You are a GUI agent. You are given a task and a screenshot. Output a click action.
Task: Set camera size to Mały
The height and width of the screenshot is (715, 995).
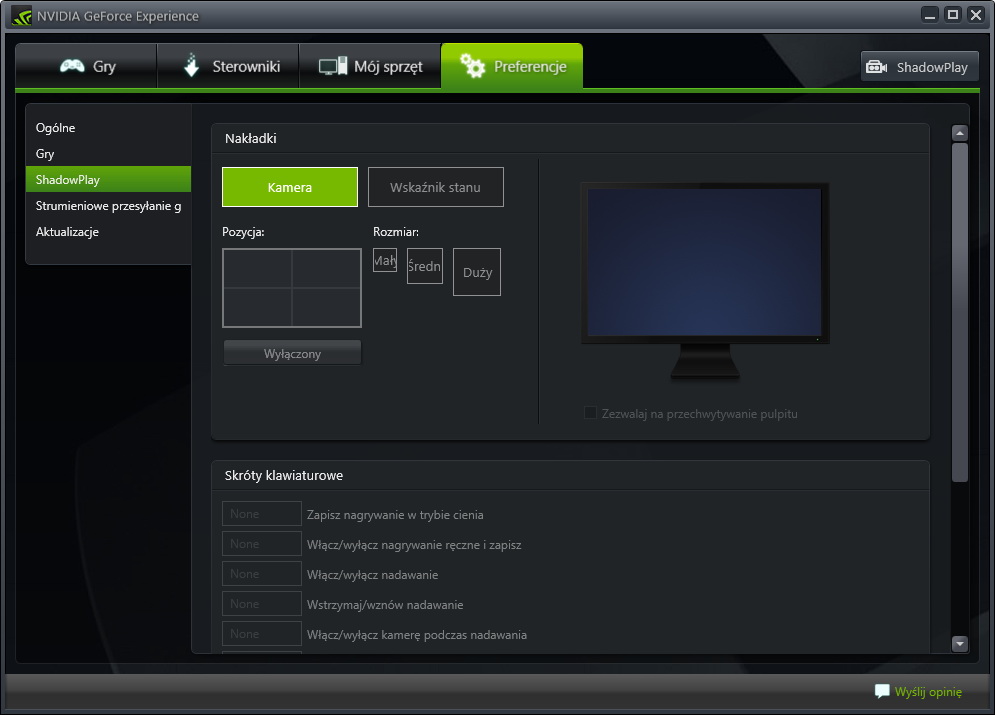click(x=385, y=260)
